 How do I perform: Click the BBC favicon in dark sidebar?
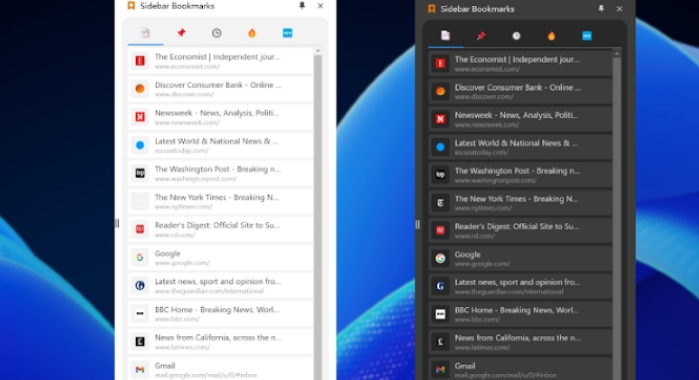(x=440, y=314)
